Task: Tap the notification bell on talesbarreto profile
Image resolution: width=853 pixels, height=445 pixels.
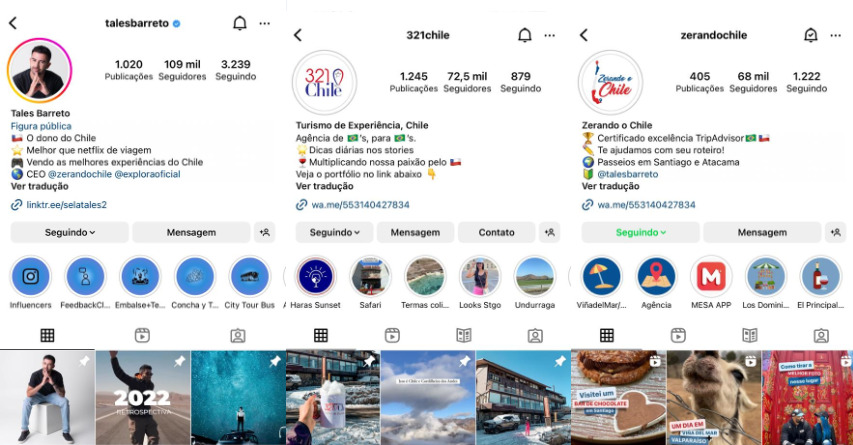Action: 239,23
